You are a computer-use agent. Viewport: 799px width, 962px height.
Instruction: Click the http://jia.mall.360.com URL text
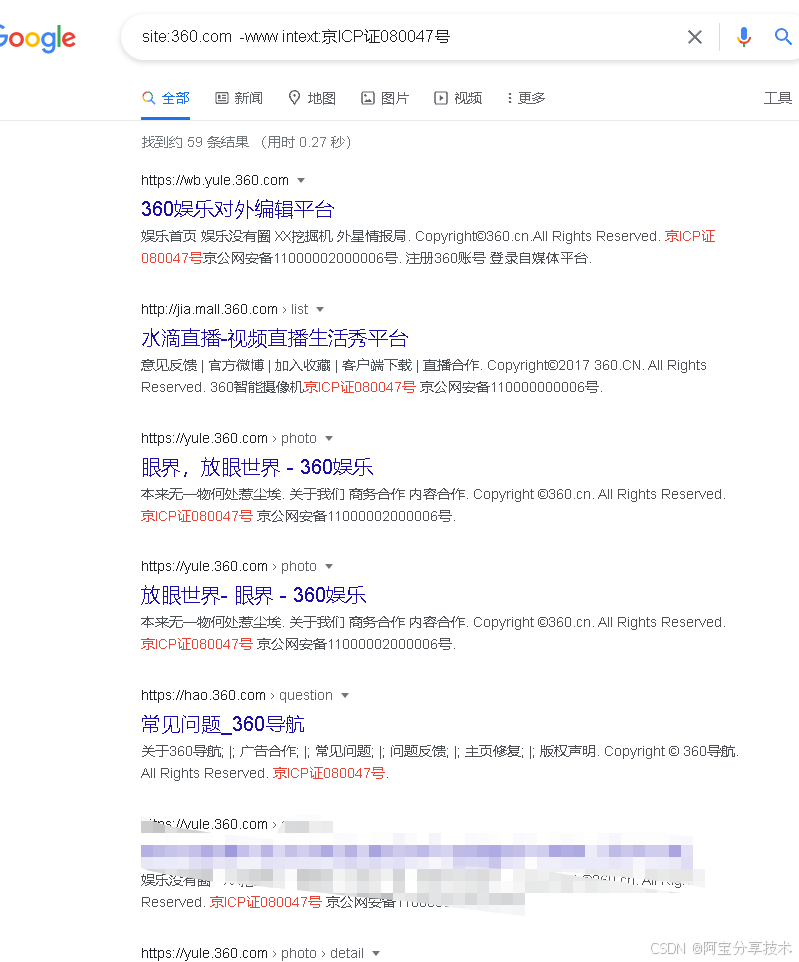(x=209, y=309)
